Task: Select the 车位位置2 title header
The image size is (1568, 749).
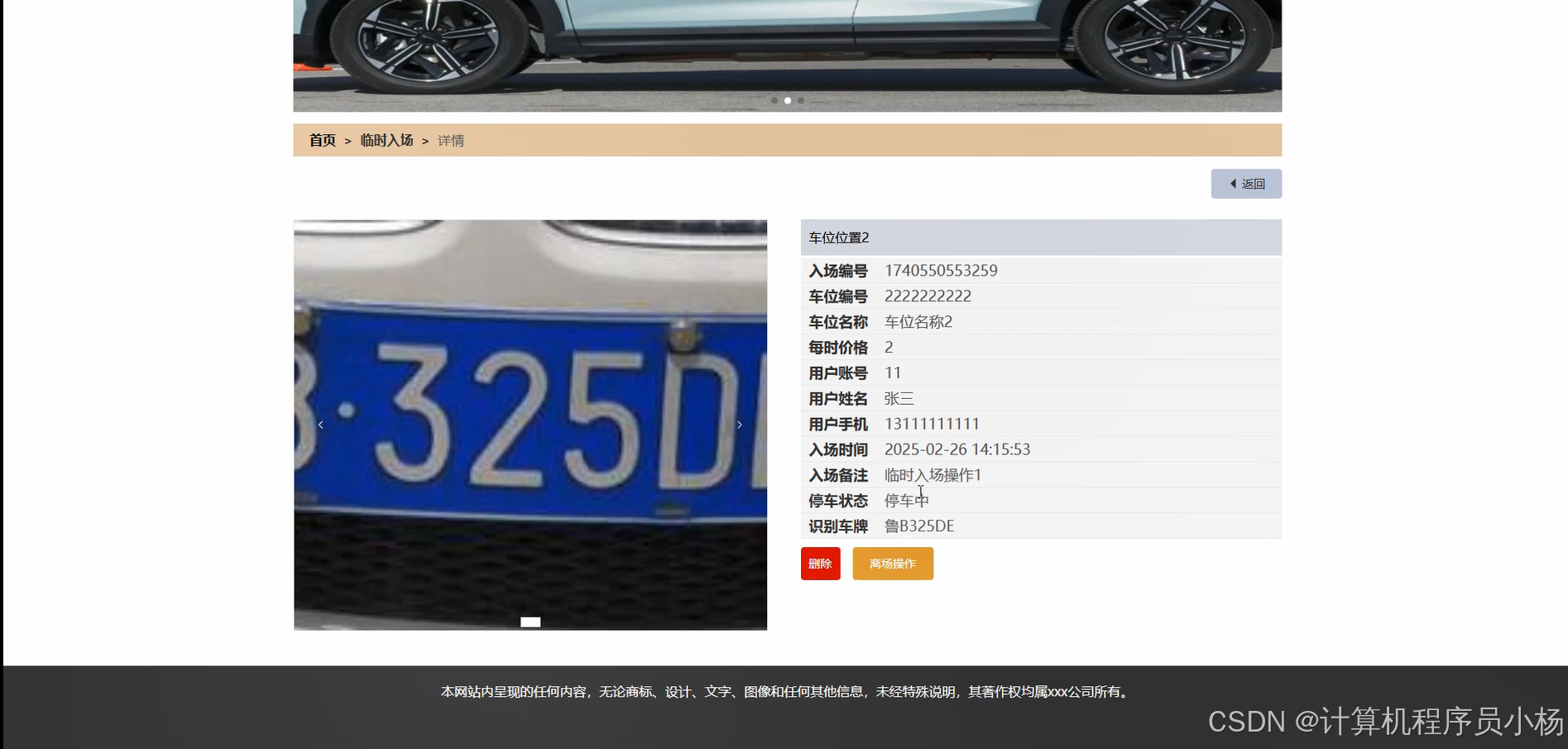Action: pyautogui.click(x=1041, y=238)
